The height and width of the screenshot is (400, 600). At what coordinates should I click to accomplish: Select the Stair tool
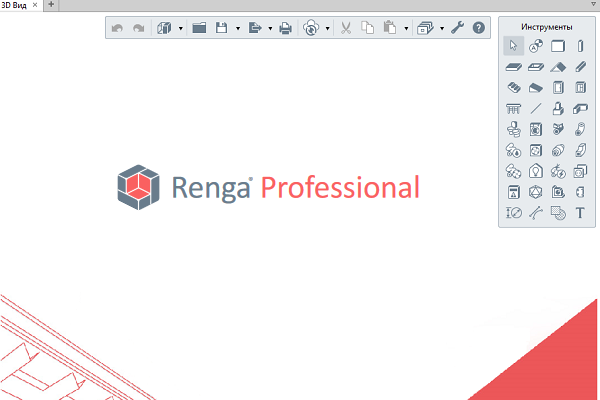(514, 88)
